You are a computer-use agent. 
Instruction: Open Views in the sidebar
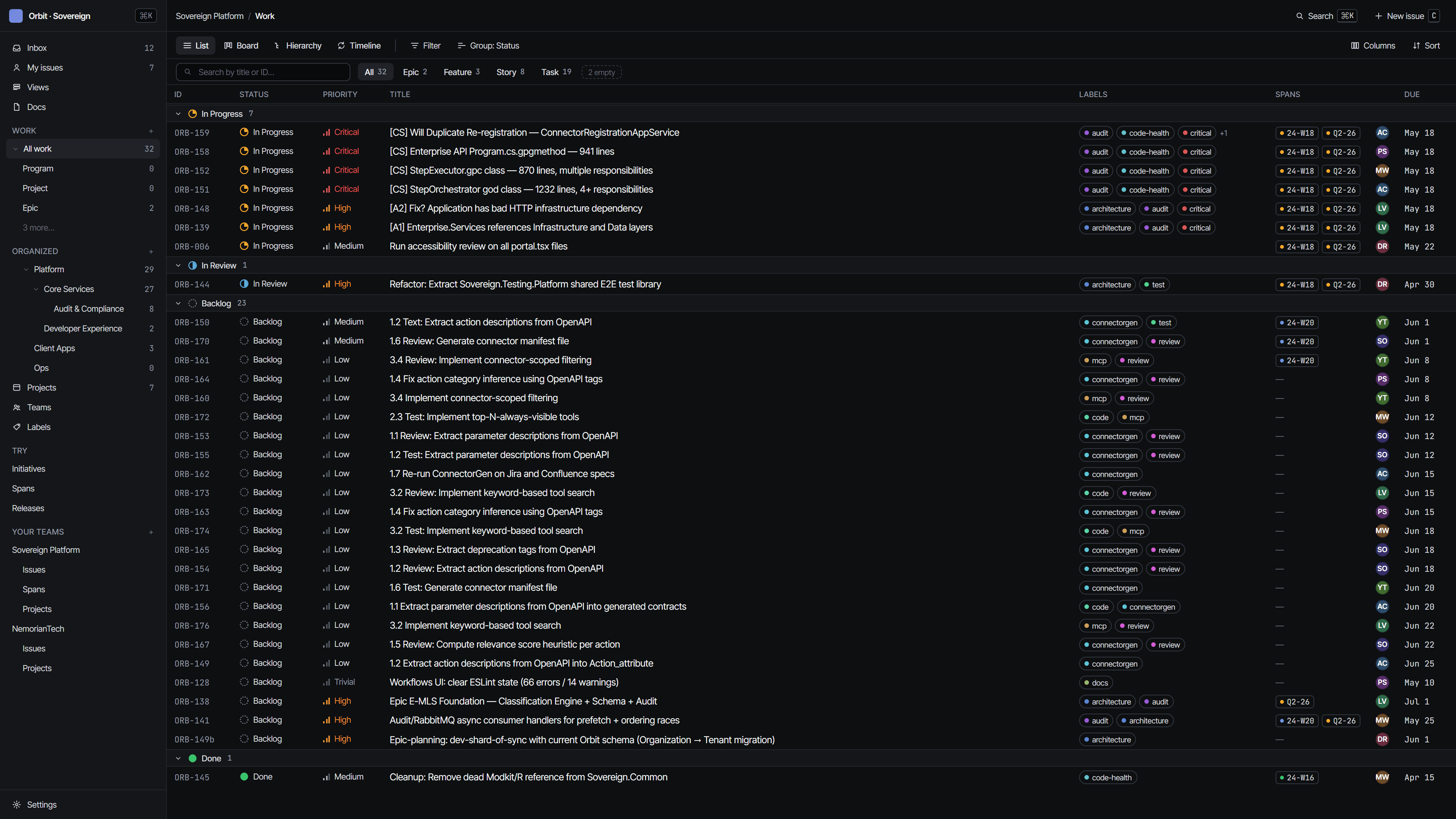[83, 87]
